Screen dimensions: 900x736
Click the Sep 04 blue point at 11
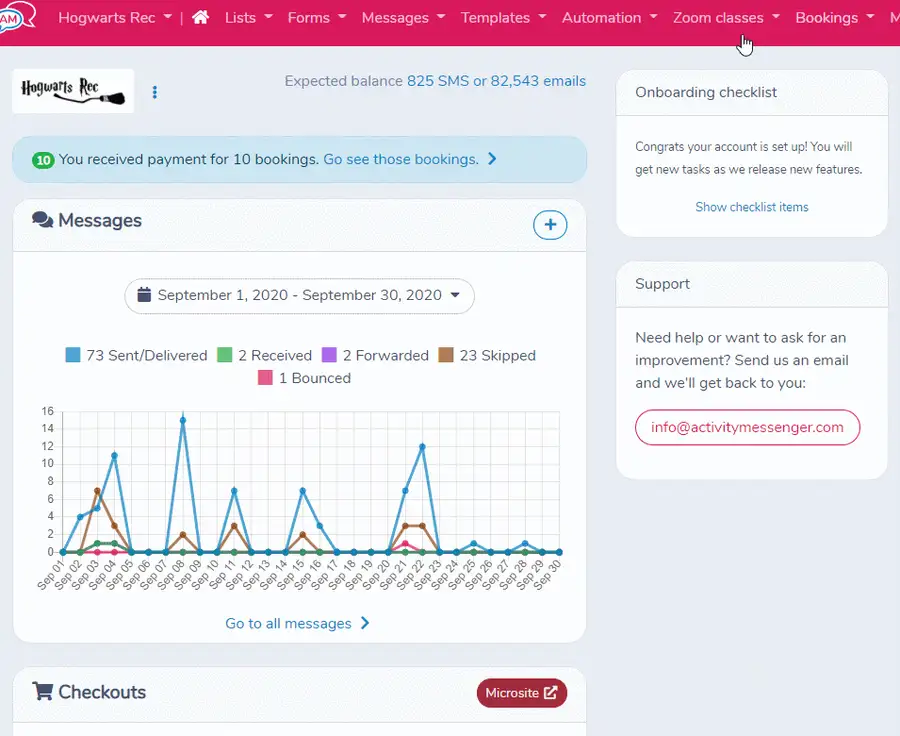coord(114,455)
